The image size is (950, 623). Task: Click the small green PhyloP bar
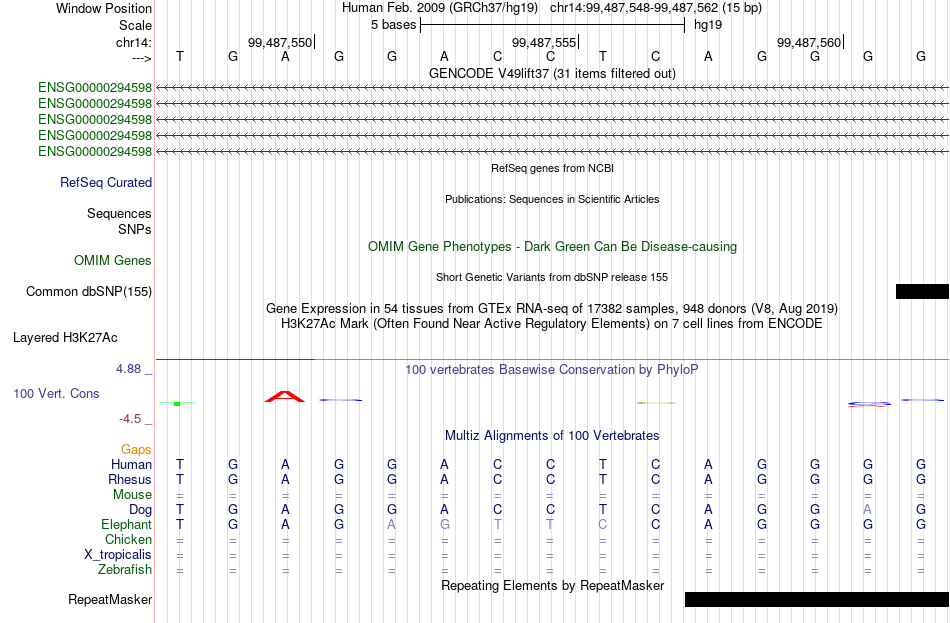pos(177,403)
